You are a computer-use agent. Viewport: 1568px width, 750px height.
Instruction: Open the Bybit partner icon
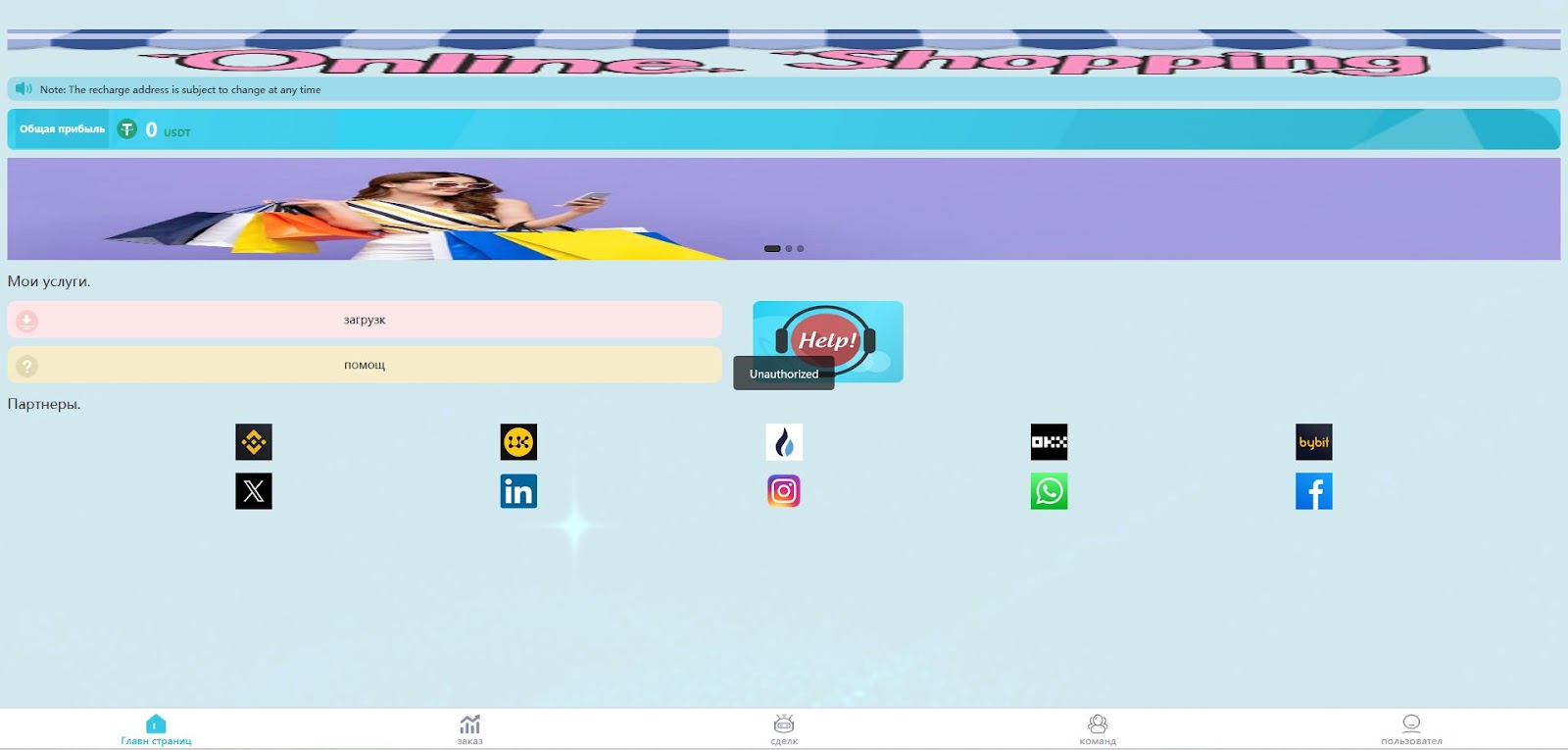[1314, 442]
